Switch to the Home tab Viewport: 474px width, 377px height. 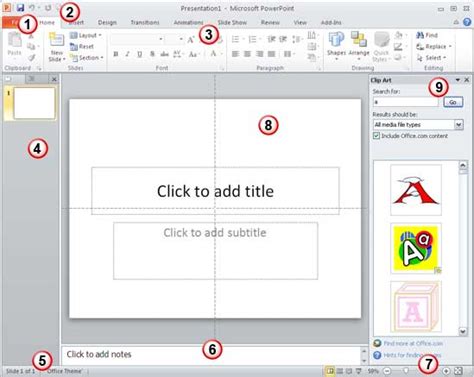click(47, 22)
